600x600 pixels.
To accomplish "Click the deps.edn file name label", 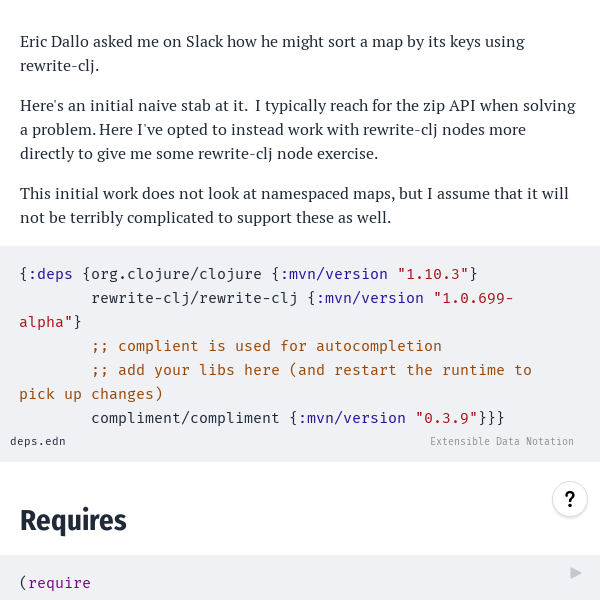I will [38, 441].
